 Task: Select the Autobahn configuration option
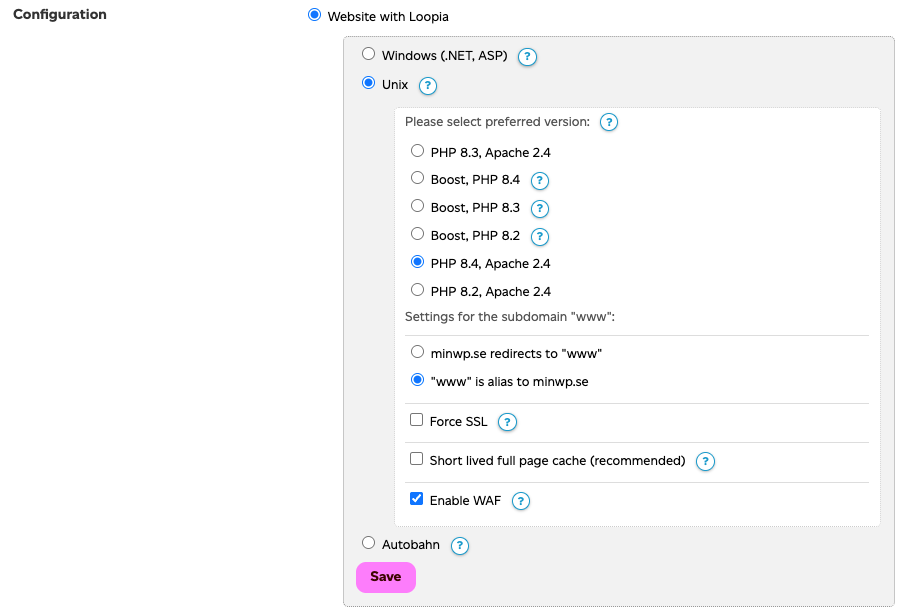pyautogui.click(x=368, y=544)
